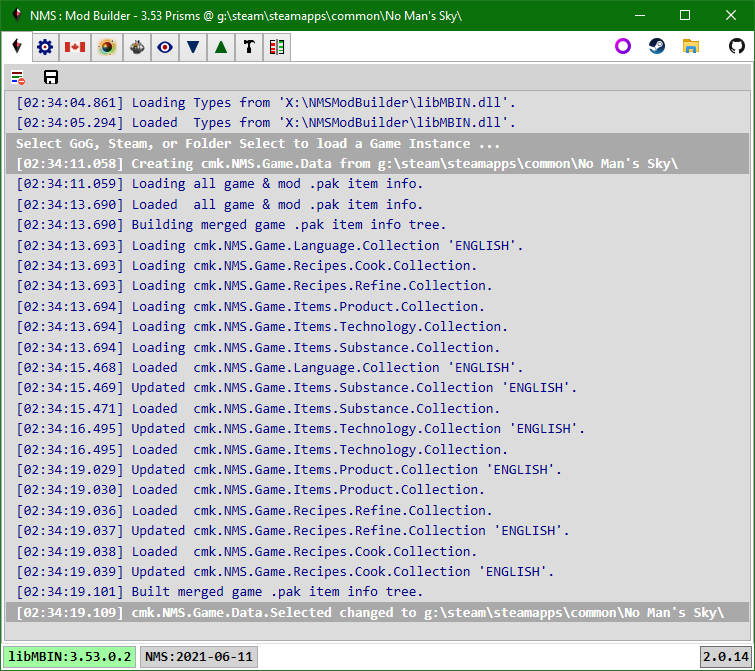Clear the log with the list-remove icon
755x671 pixels.
tap(18, 77)
